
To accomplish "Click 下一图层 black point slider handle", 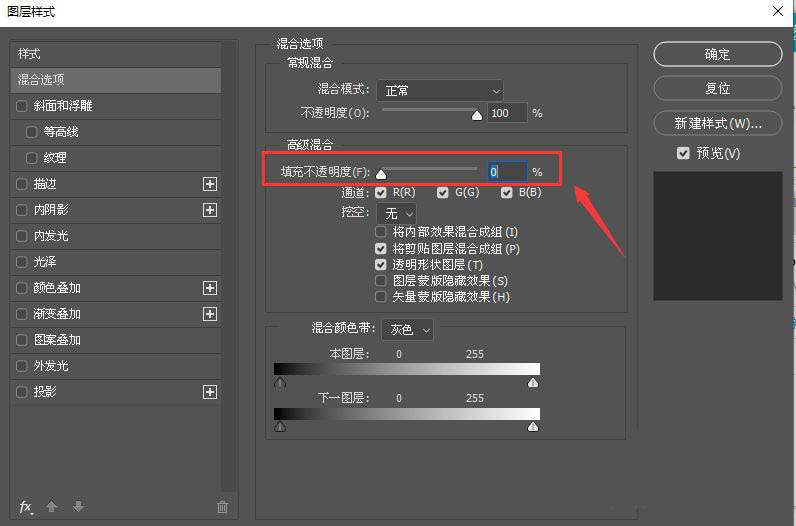I will (x=280, y=426).
